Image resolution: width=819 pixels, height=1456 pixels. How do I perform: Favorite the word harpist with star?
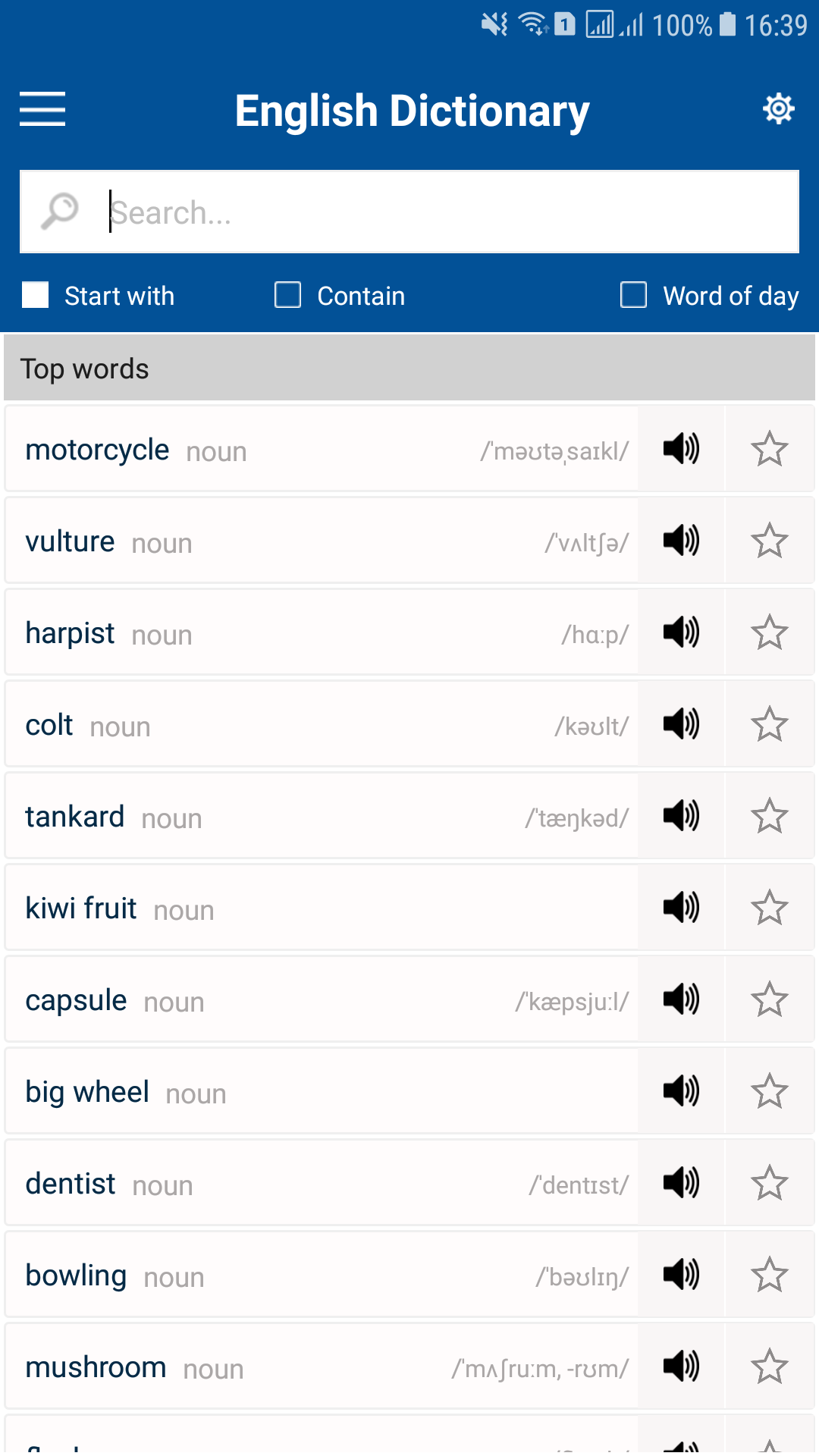coord(769,632)
